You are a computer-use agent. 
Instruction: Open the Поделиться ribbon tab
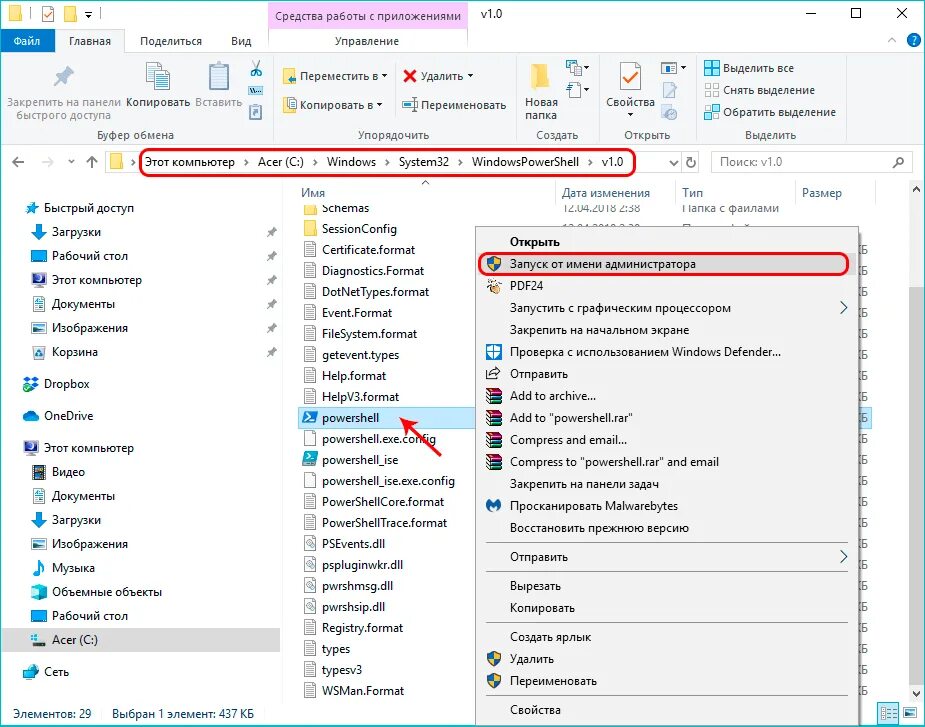click(x=170, y=41)
